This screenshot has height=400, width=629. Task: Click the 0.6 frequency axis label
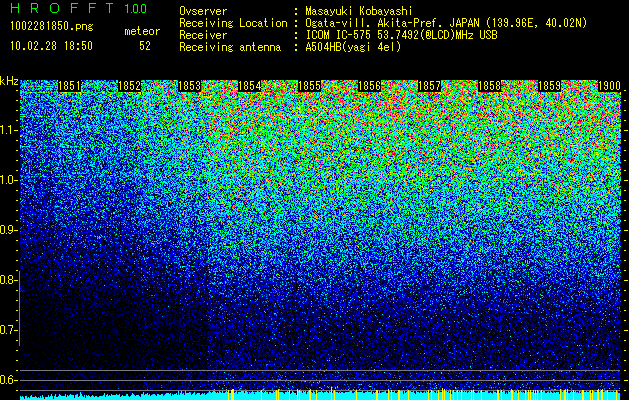(7, 380)
